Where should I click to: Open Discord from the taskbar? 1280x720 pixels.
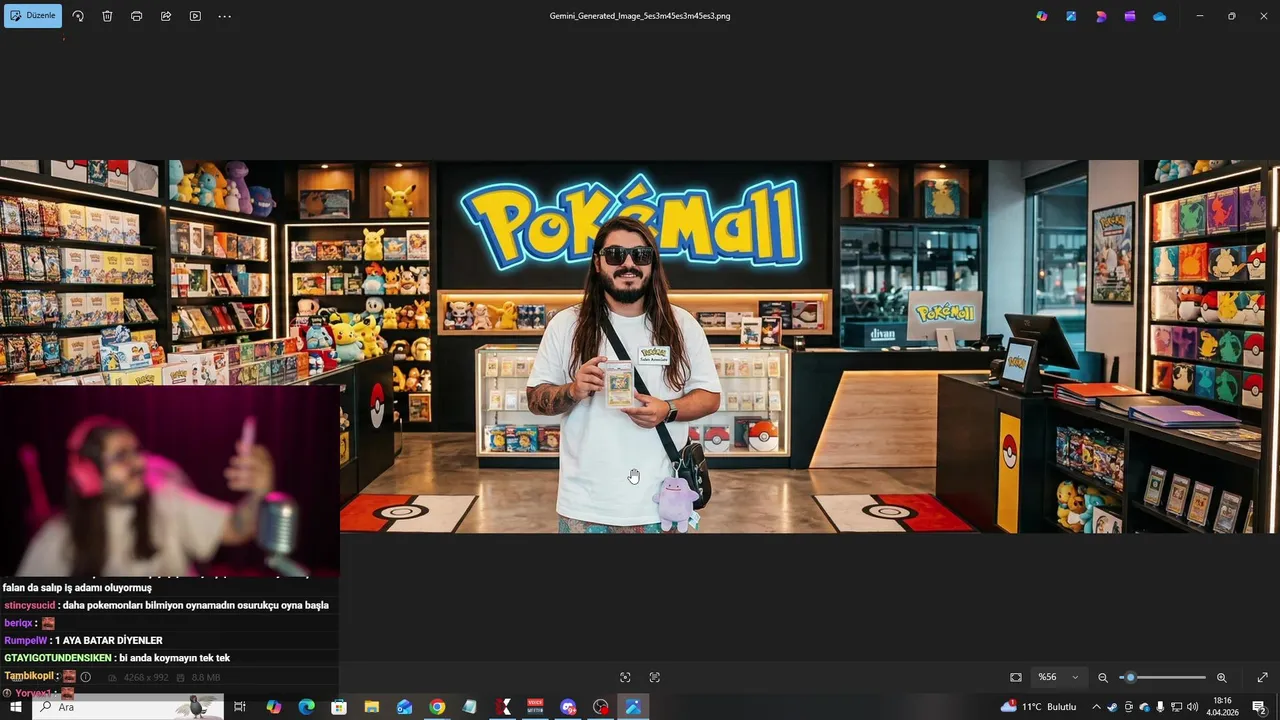pyautogui.click(x=568, y=707)
